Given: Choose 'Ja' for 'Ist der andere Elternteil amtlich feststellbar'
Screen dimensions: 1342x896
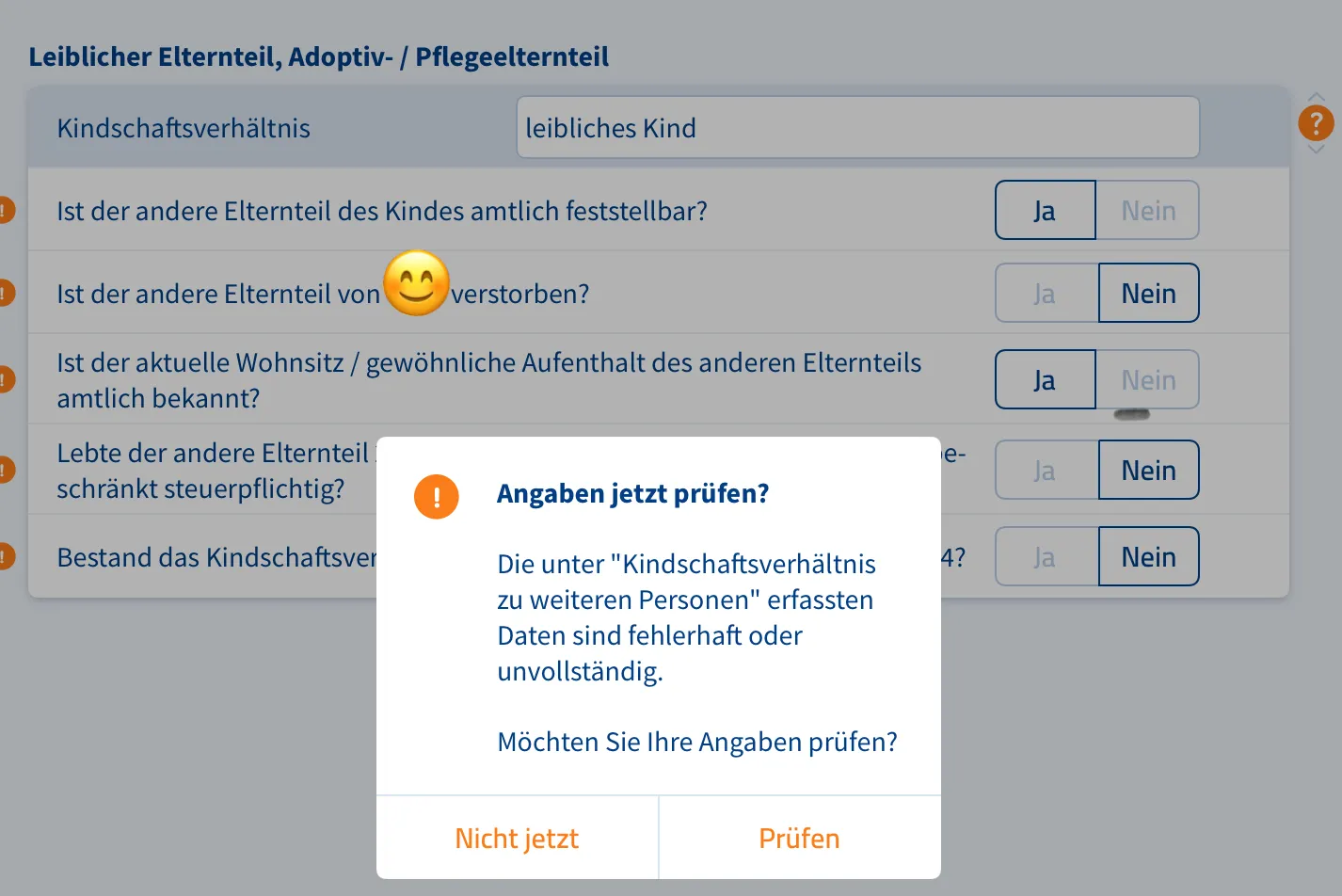Looking at the screenshot, I should pyautogui.click(x=1045, y=211).
